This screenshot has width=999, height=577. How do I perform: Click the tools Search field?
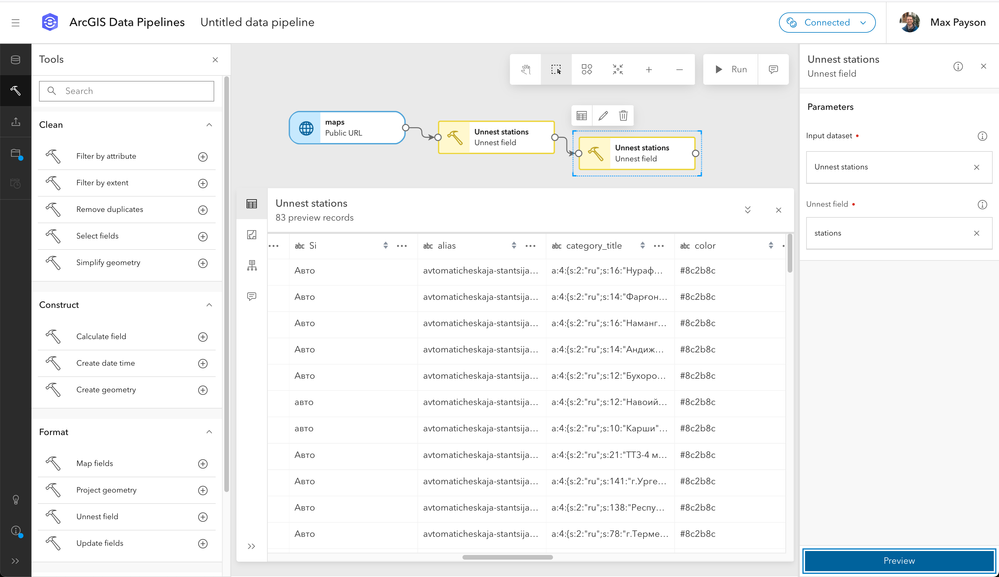click(x=127, y=91)
